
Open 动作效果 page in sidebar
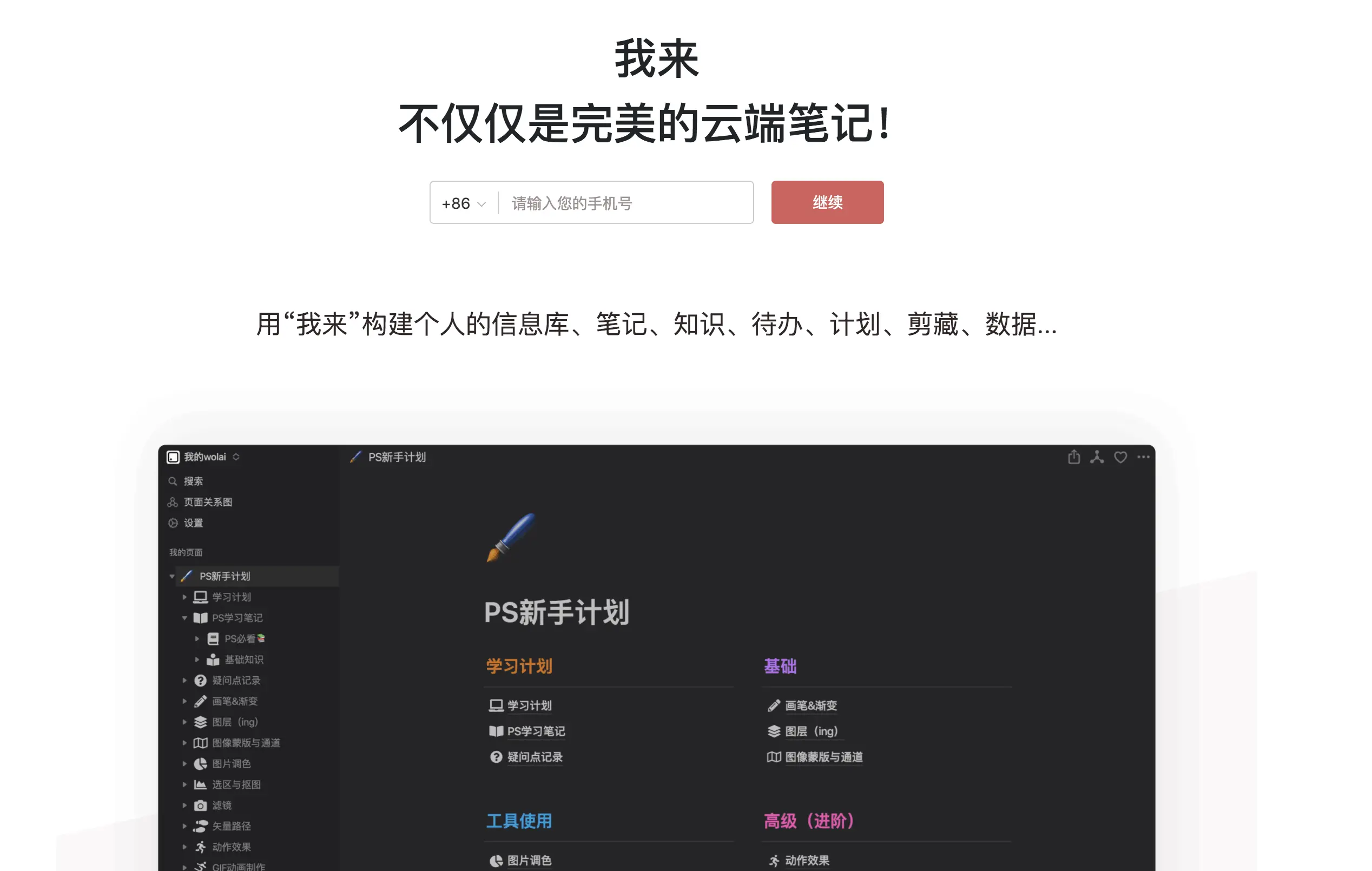tap(232, 847)
